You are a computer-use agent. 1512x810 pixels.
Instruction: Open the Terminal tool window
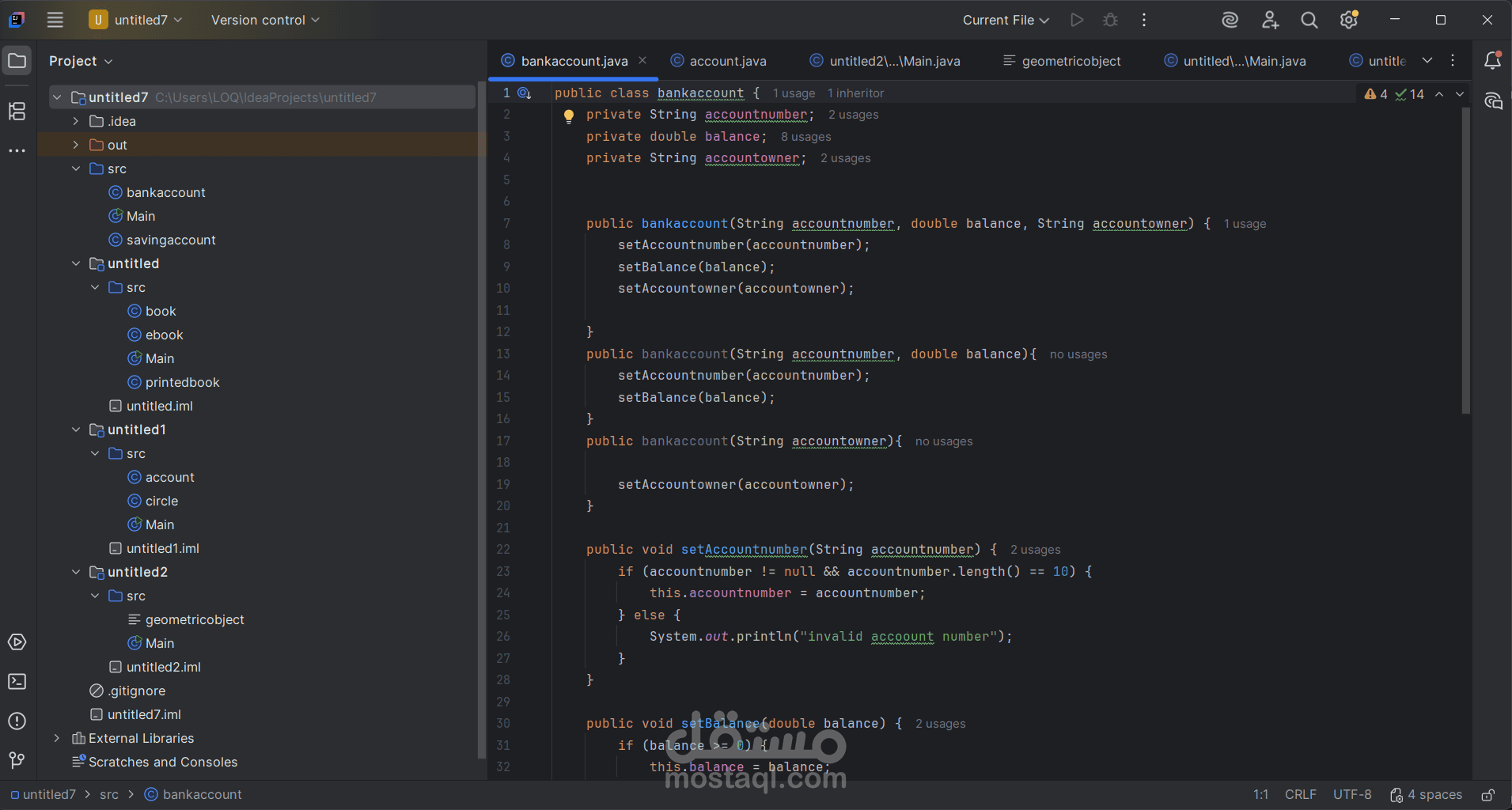point(17,682)
